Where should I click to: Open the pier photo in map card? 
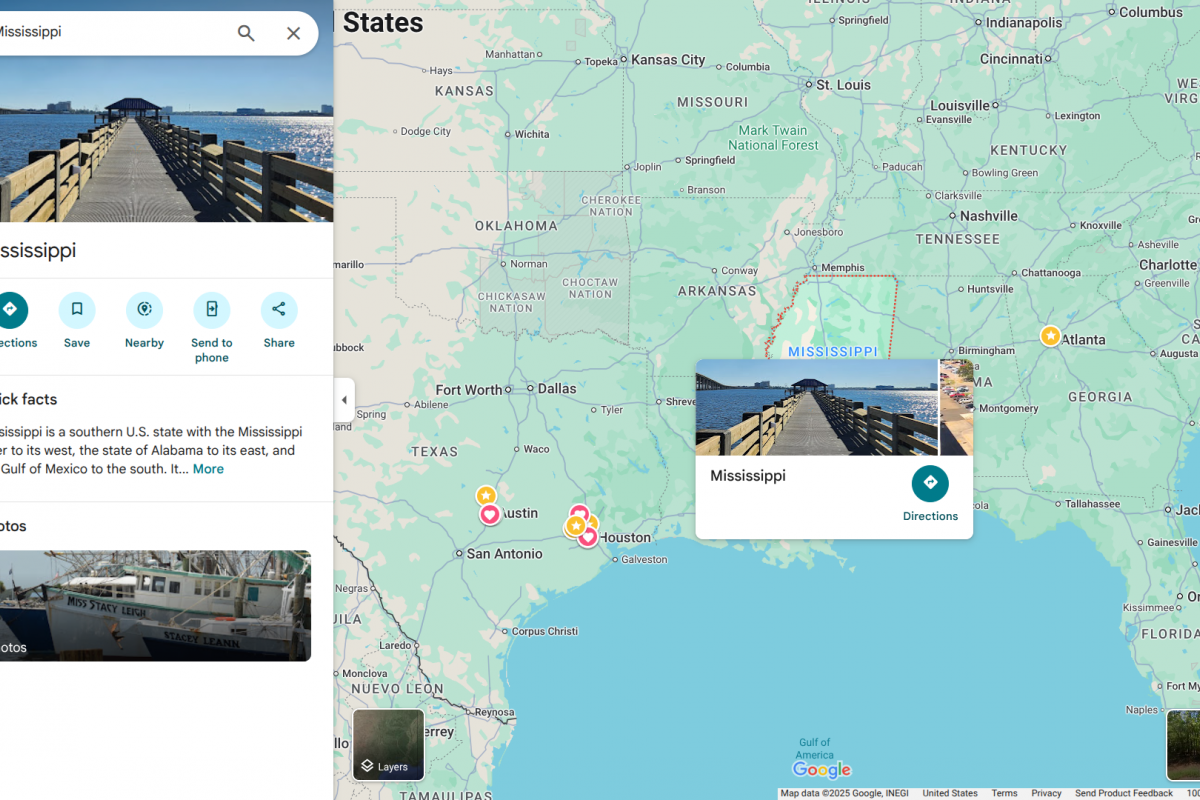816,408
